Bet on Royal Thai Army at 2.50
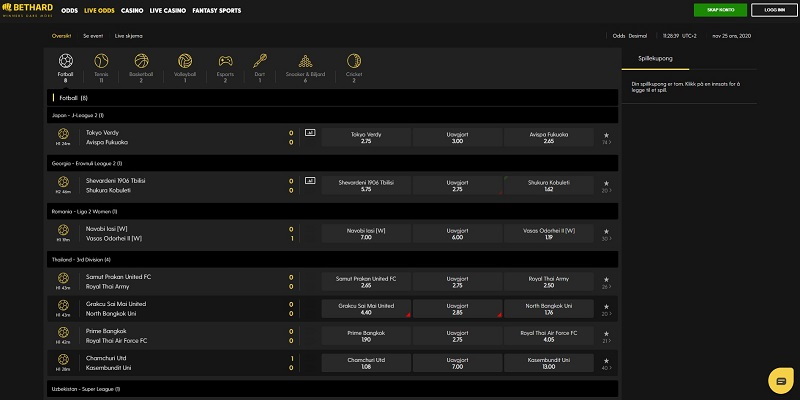This screenshot has height=400, width=800. (x=548, y=282)
